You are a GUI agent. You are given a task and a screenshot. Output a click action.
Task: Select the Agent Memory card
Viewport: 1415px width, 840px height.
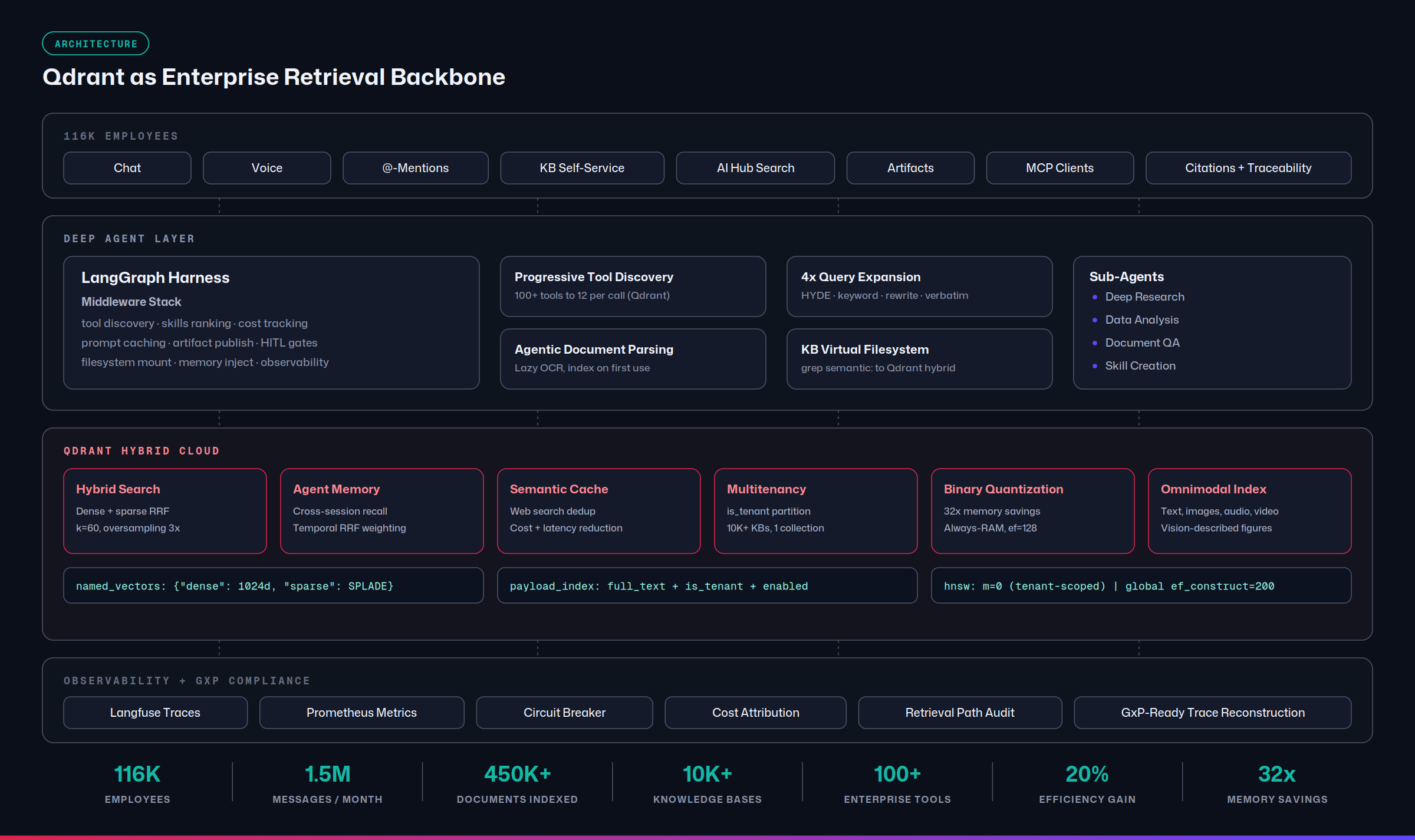[382, 511]
